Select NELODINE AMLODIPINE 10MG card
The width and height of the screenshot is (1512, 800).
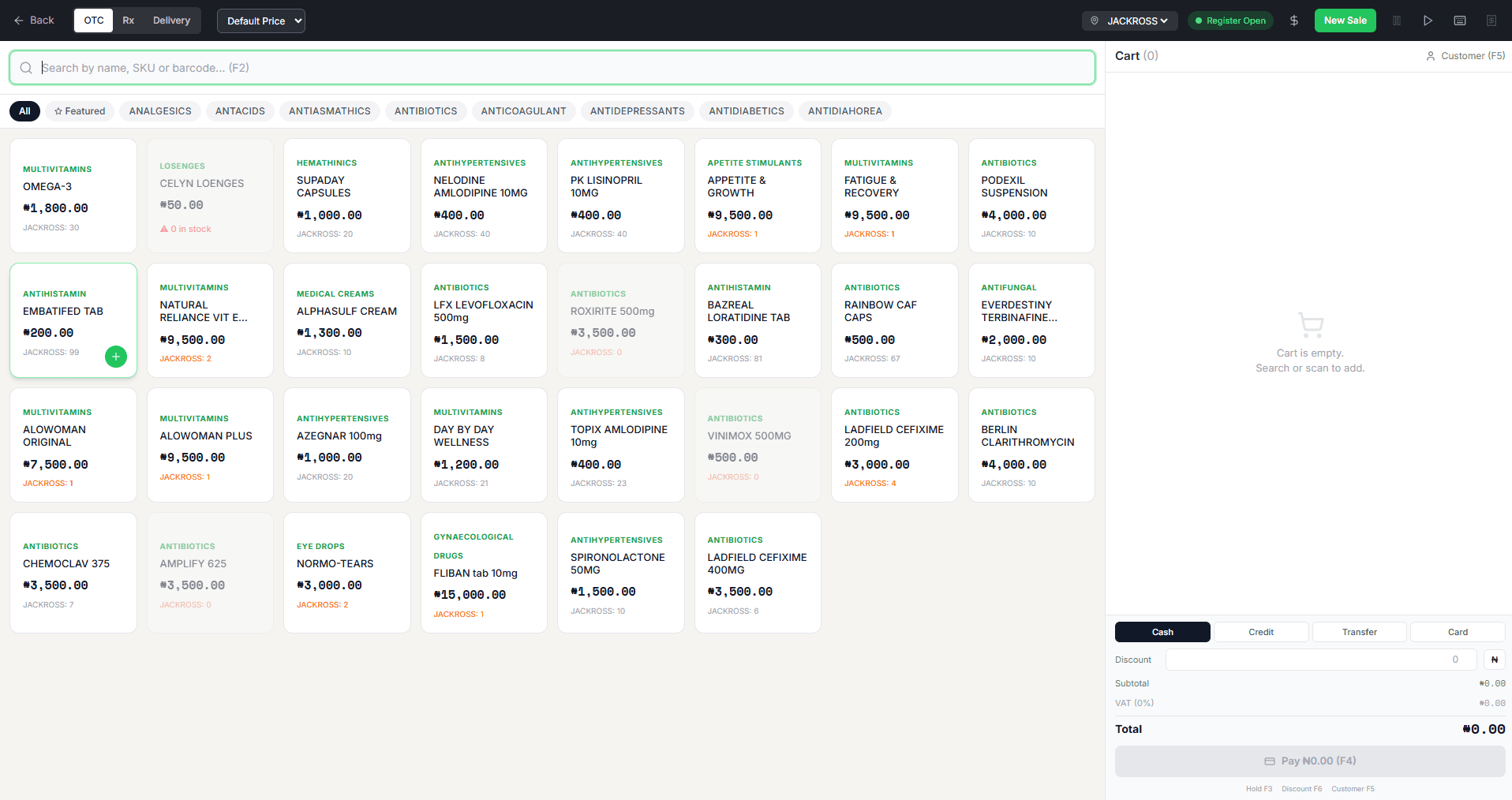pos(484,196)
